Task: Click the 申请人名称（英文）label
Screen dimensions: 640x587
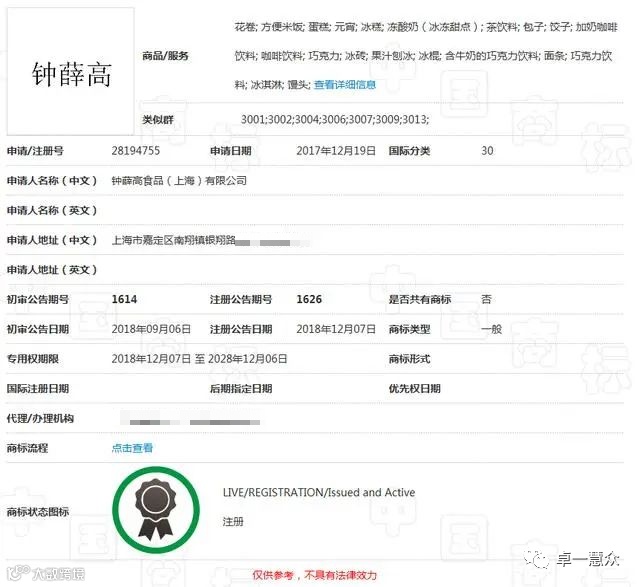Action: click(52, 210)
